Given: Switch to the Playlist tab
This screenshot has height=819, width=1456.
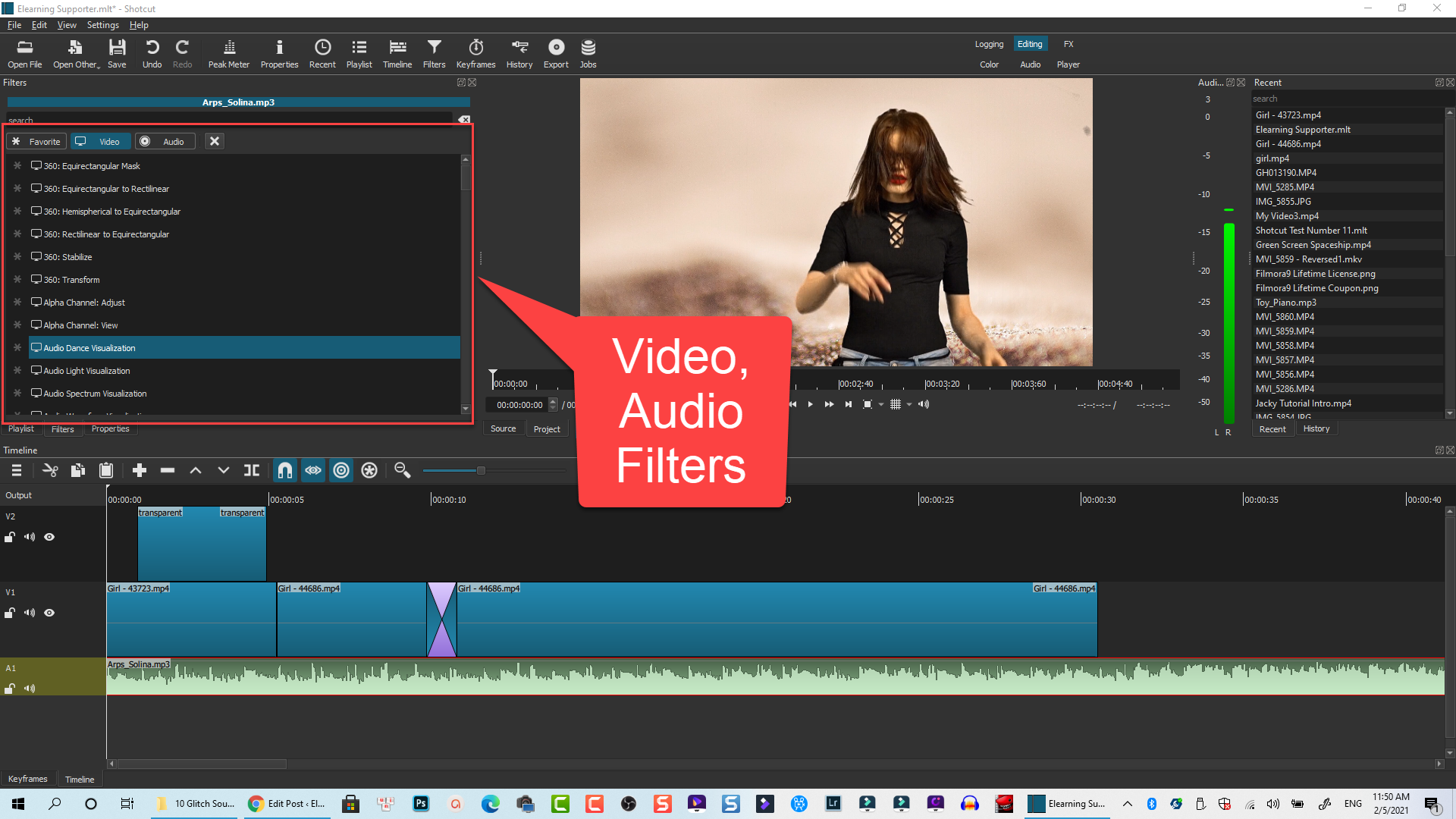Looking at the screenshot, I should (x=20, y=428).
